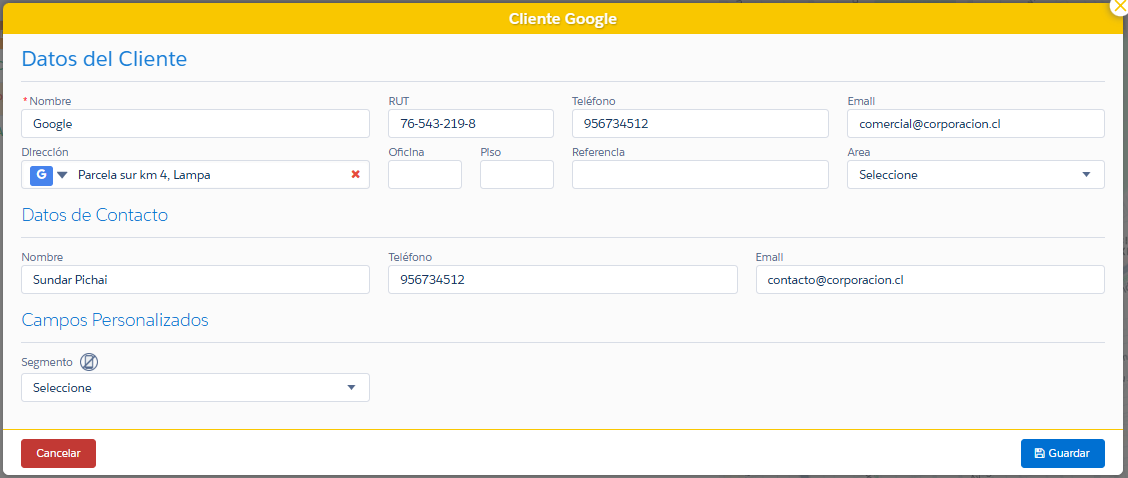Image resolution: width=1128 pixels, height=478 pixels.
Task: Click the contact name field Sundar Pichai
Action: click(196, 280)
